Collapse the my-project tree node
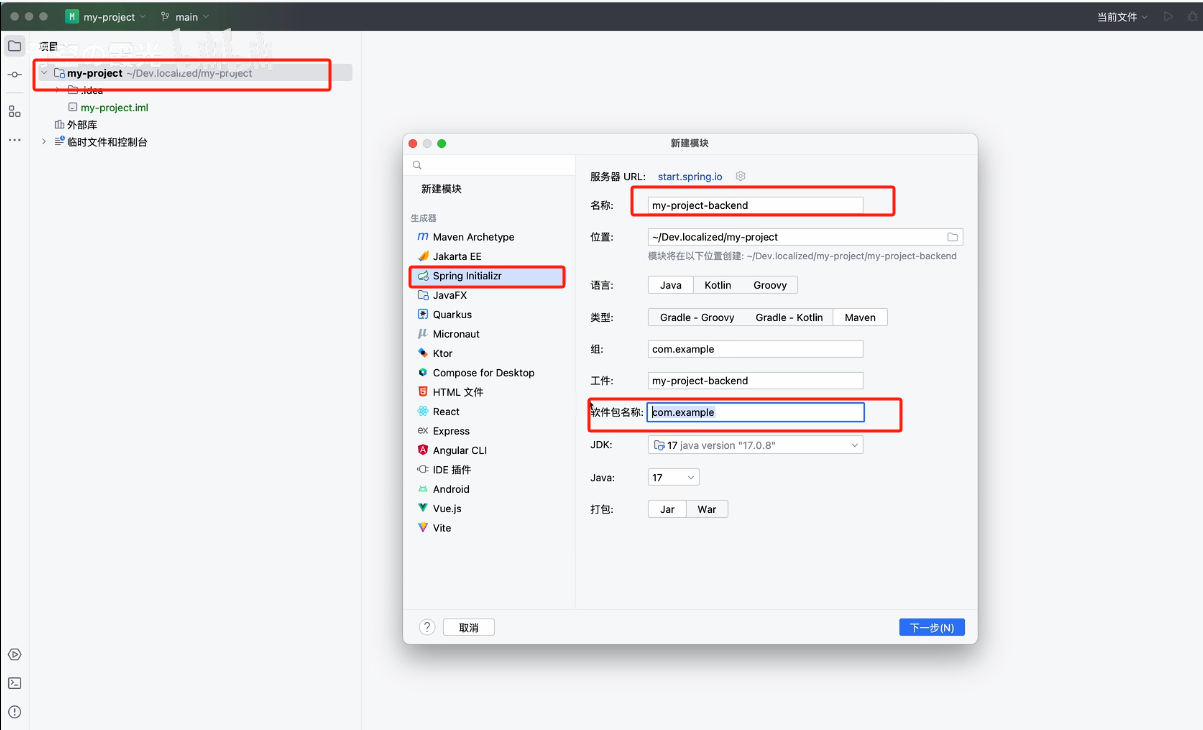Viewport: 1203px width, 730px height. click(44, 73)
